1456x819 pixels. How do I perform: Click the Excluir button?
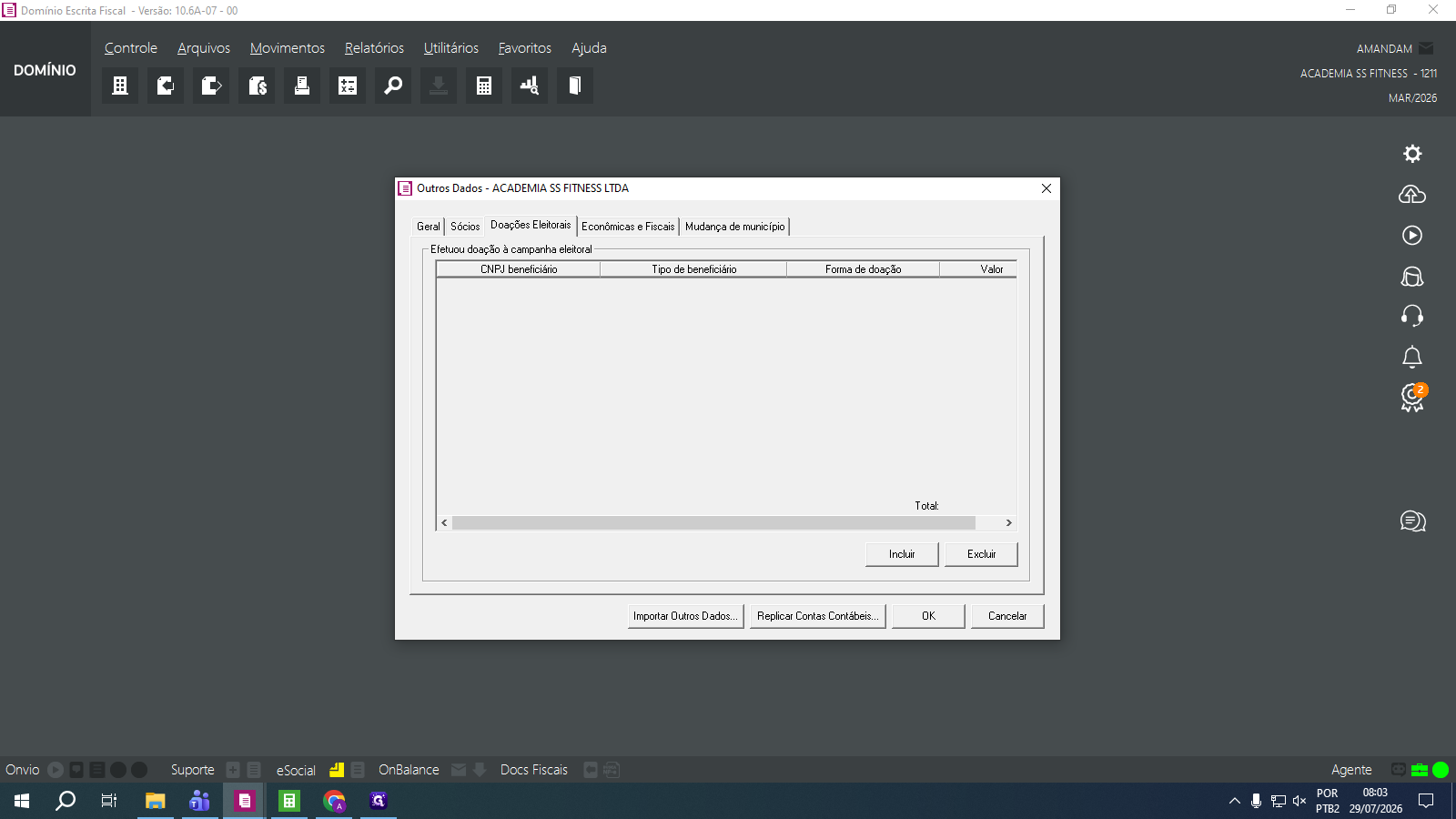[981, 554]
